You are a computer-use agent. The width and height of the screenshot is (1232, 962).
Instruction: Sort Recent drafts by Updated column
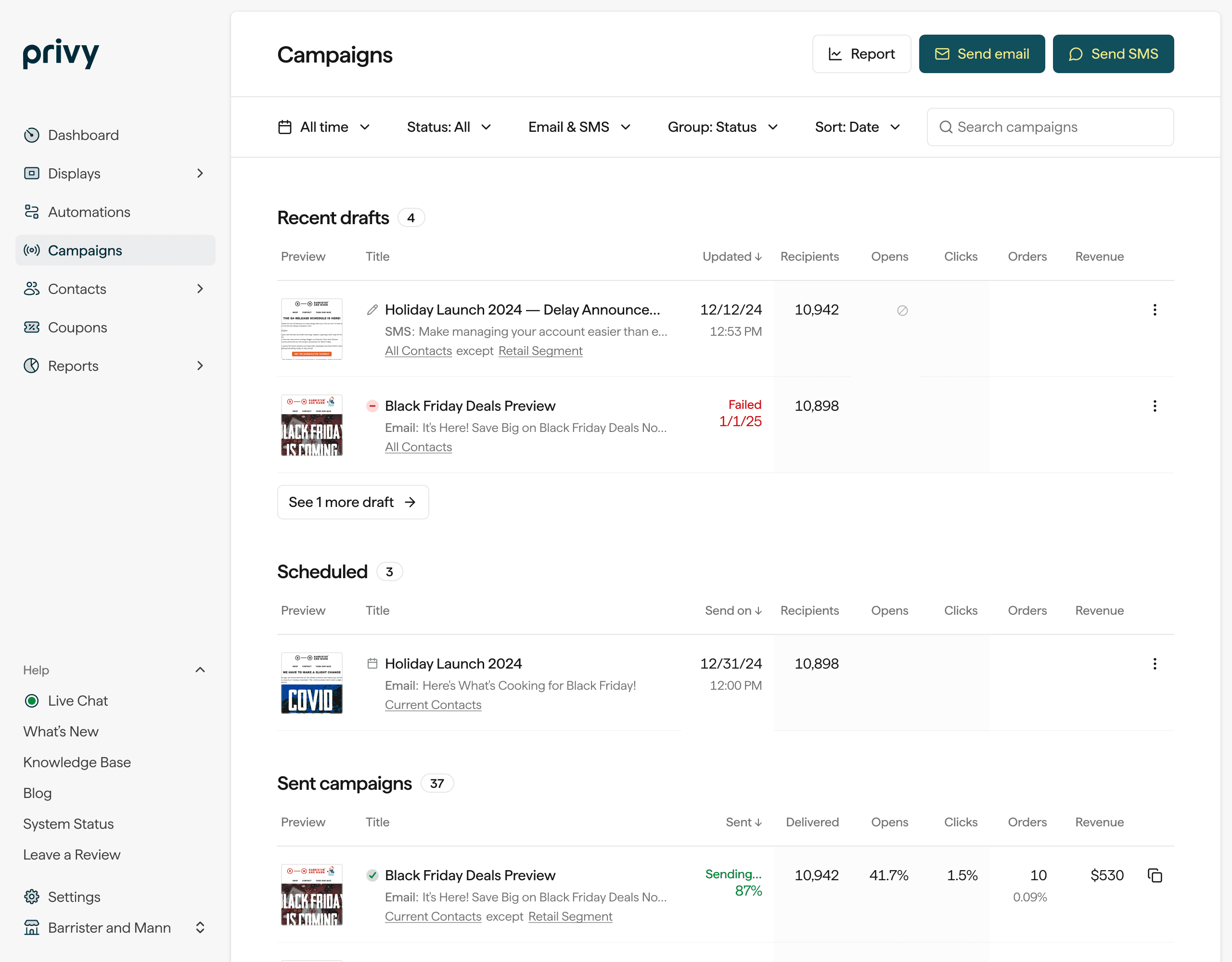(731, 256)
